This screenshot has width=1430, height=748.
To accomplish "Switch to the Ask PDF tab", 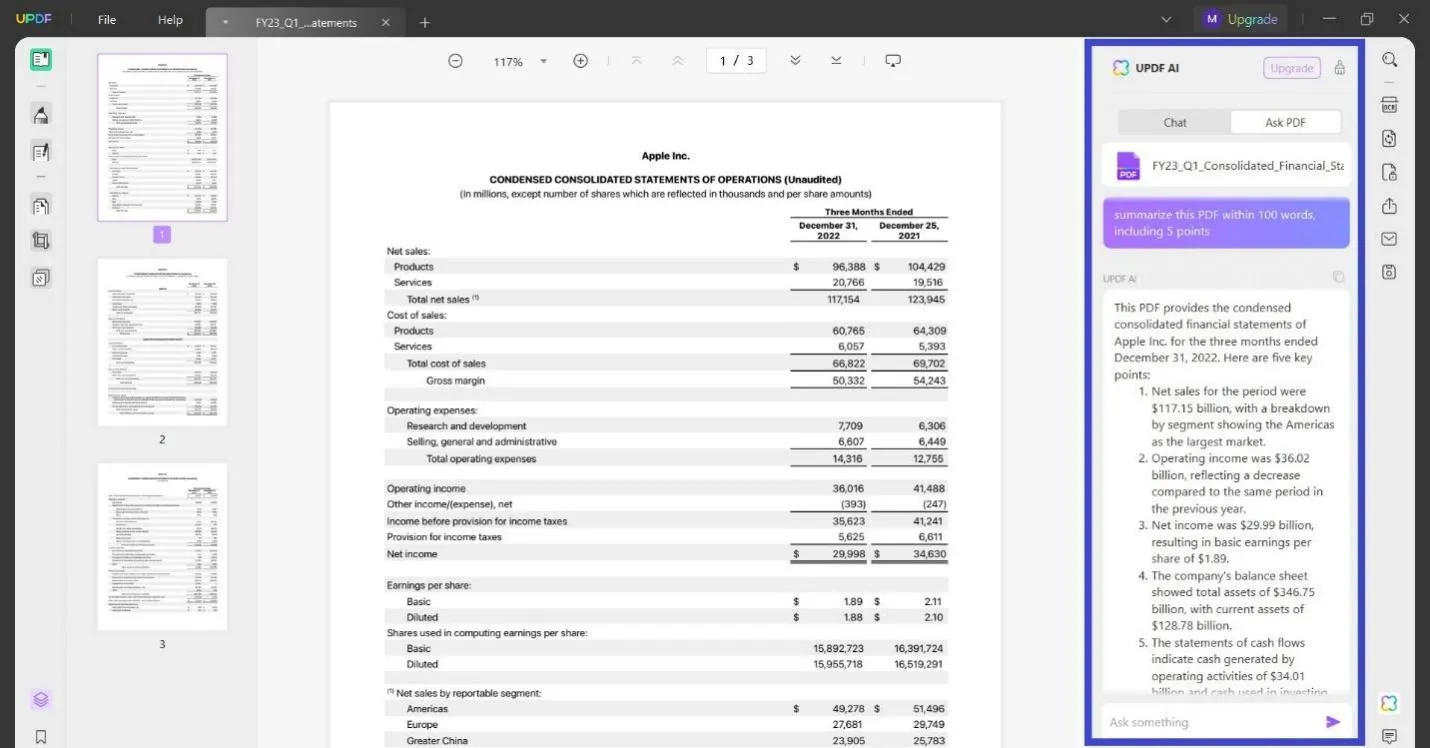I will click(x=1286, y=122).
